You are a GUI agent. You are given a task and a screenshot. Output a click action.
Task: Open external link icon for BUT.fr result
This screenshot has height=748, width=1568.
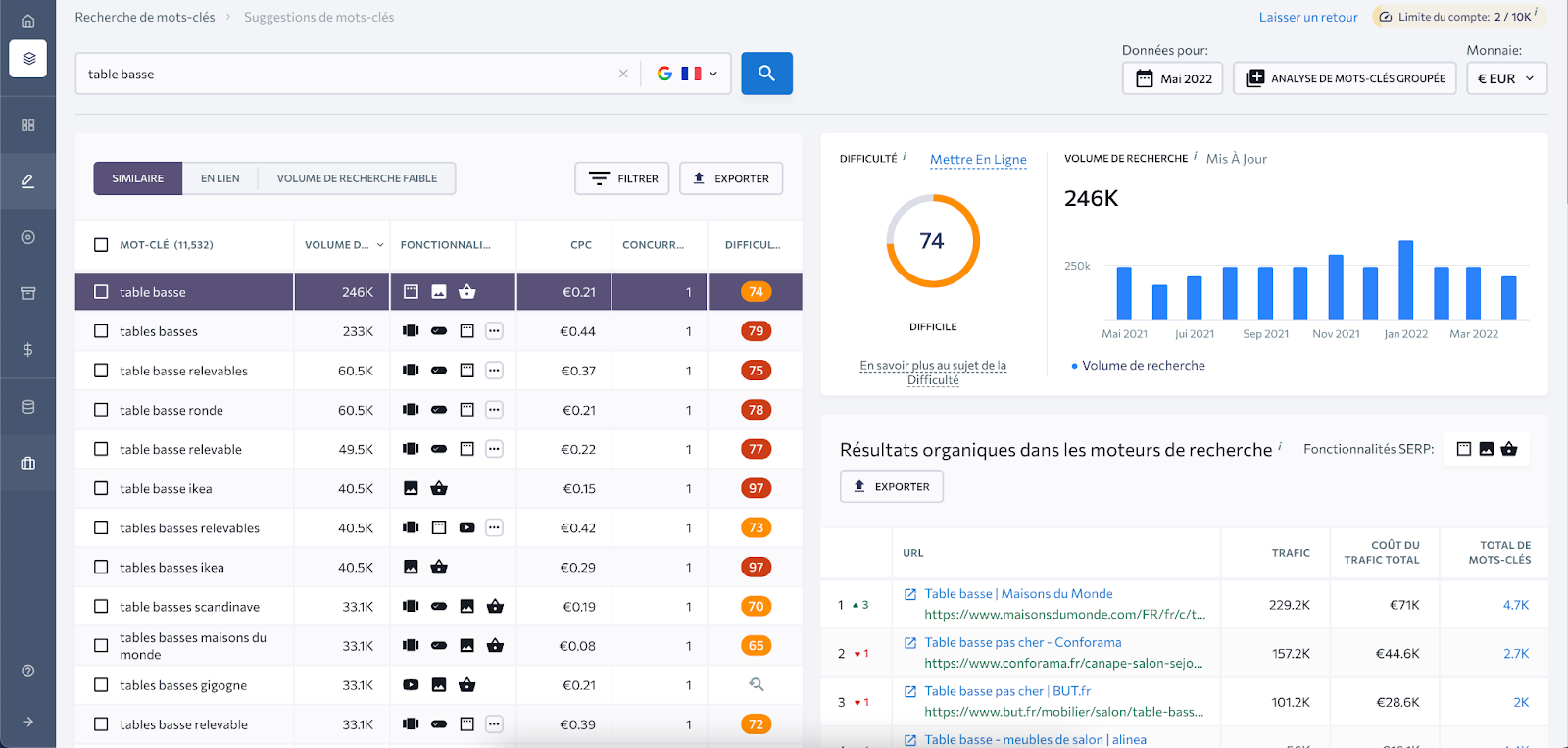[910, 692]
